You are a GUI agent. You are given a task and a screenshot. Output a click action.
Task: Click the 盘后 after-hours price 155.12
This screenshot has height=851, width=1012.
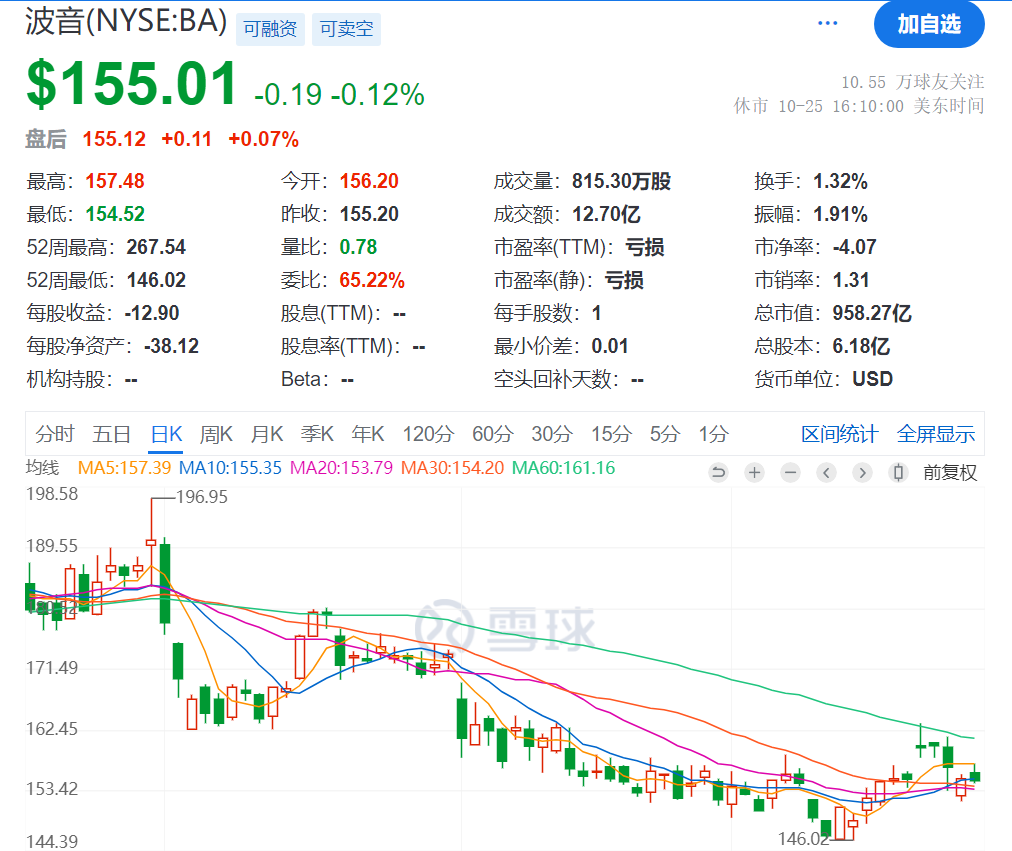click(x=114, y=139)
